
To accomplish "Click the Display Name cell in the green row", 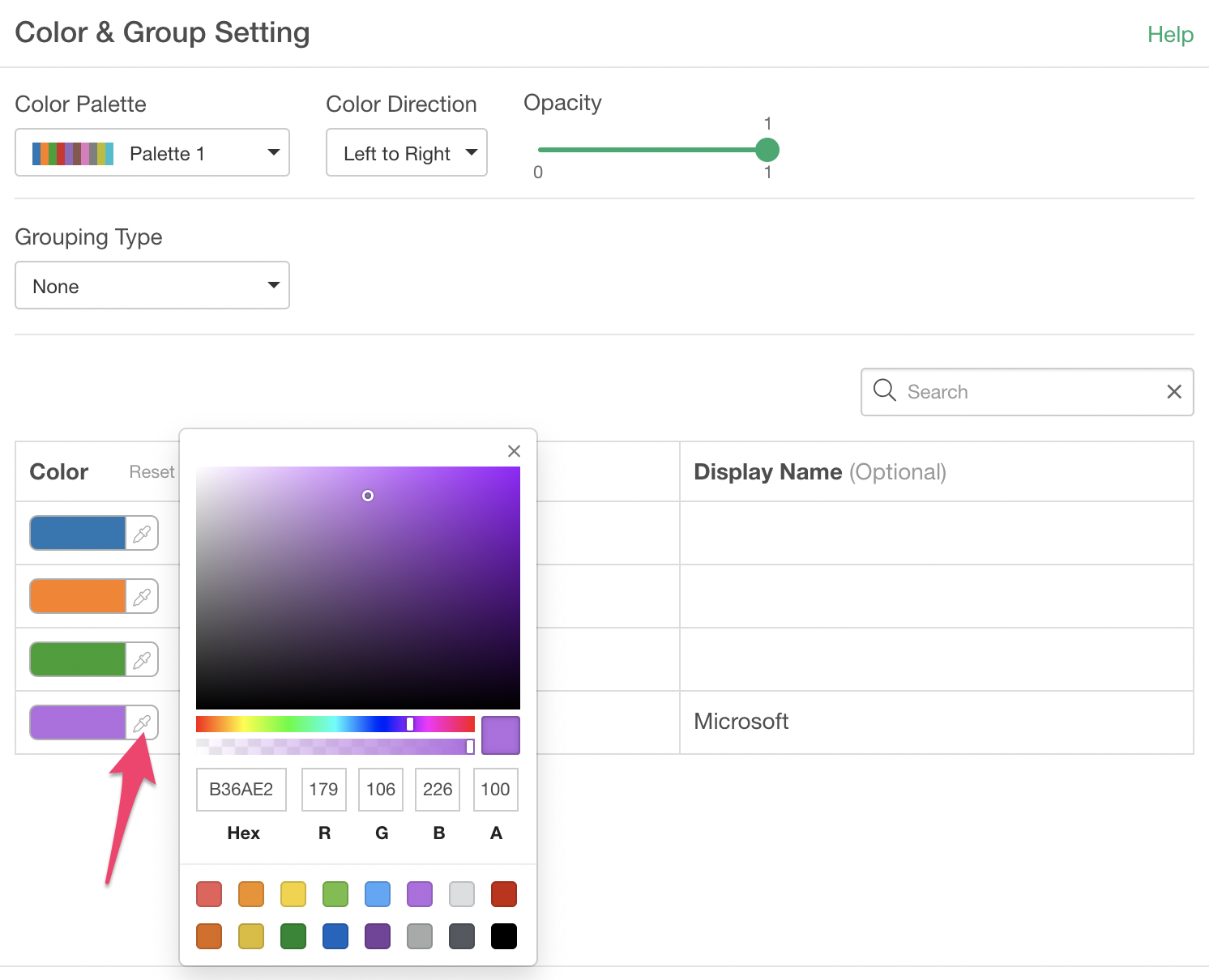I will [x=937, y=659].
